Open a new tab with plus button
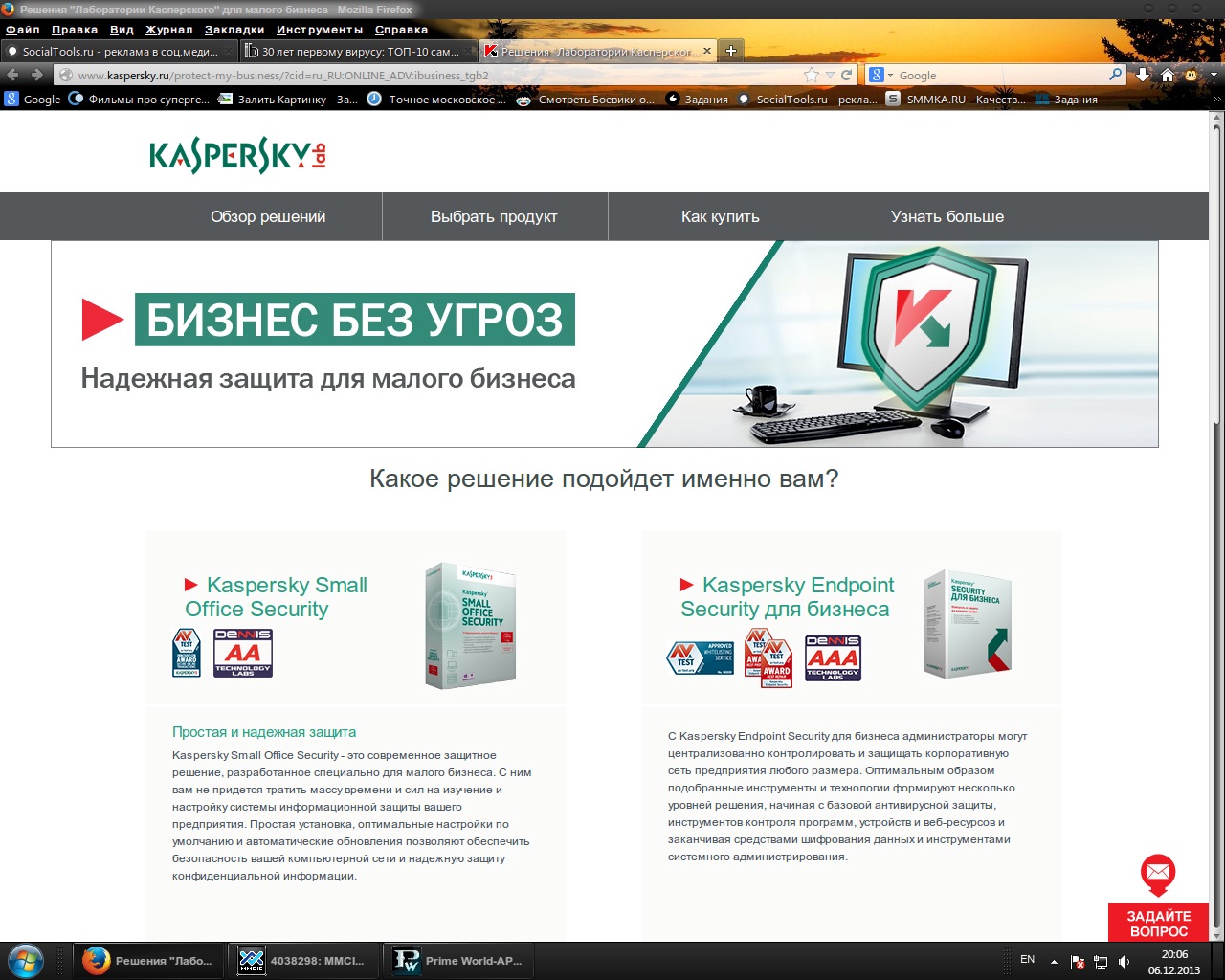 731,51
